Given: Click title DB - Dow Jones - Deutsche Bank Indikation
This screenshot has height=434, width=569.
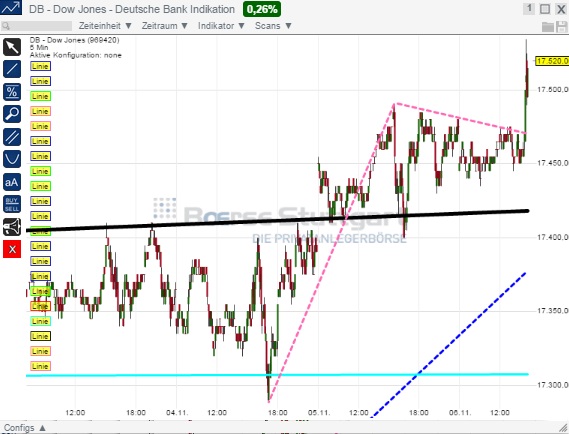Looking at the screenshot, I should (132, 9).
